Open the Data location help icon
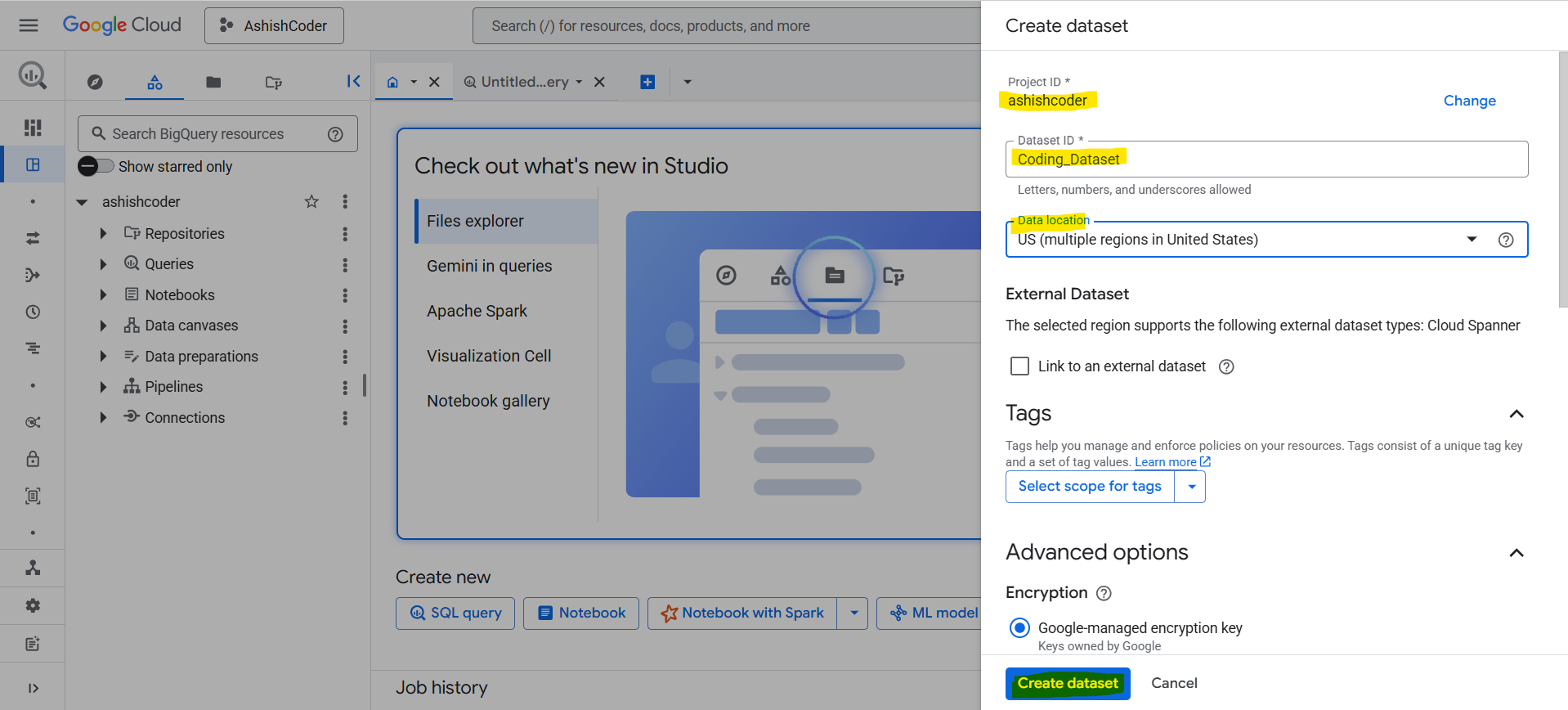This screenshot has height=710, width=1568. (1506, 240)
